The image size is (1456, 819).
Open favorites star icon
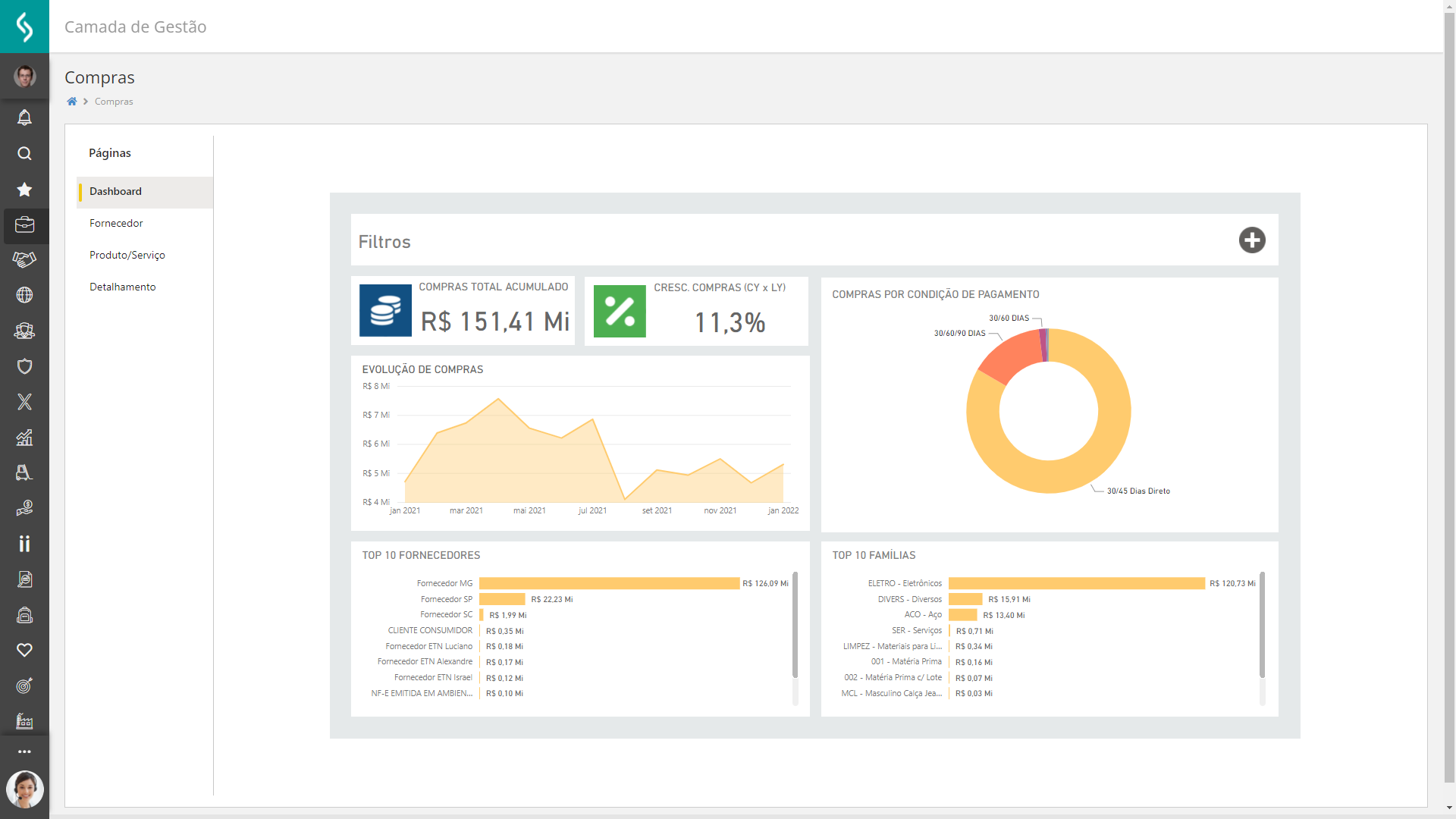pyautogui.click(x=24, y=190)
